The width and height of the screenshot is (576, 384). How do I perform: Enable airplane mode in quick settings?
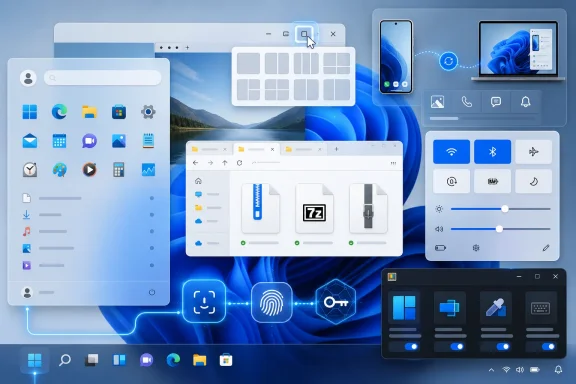[533, 152]
